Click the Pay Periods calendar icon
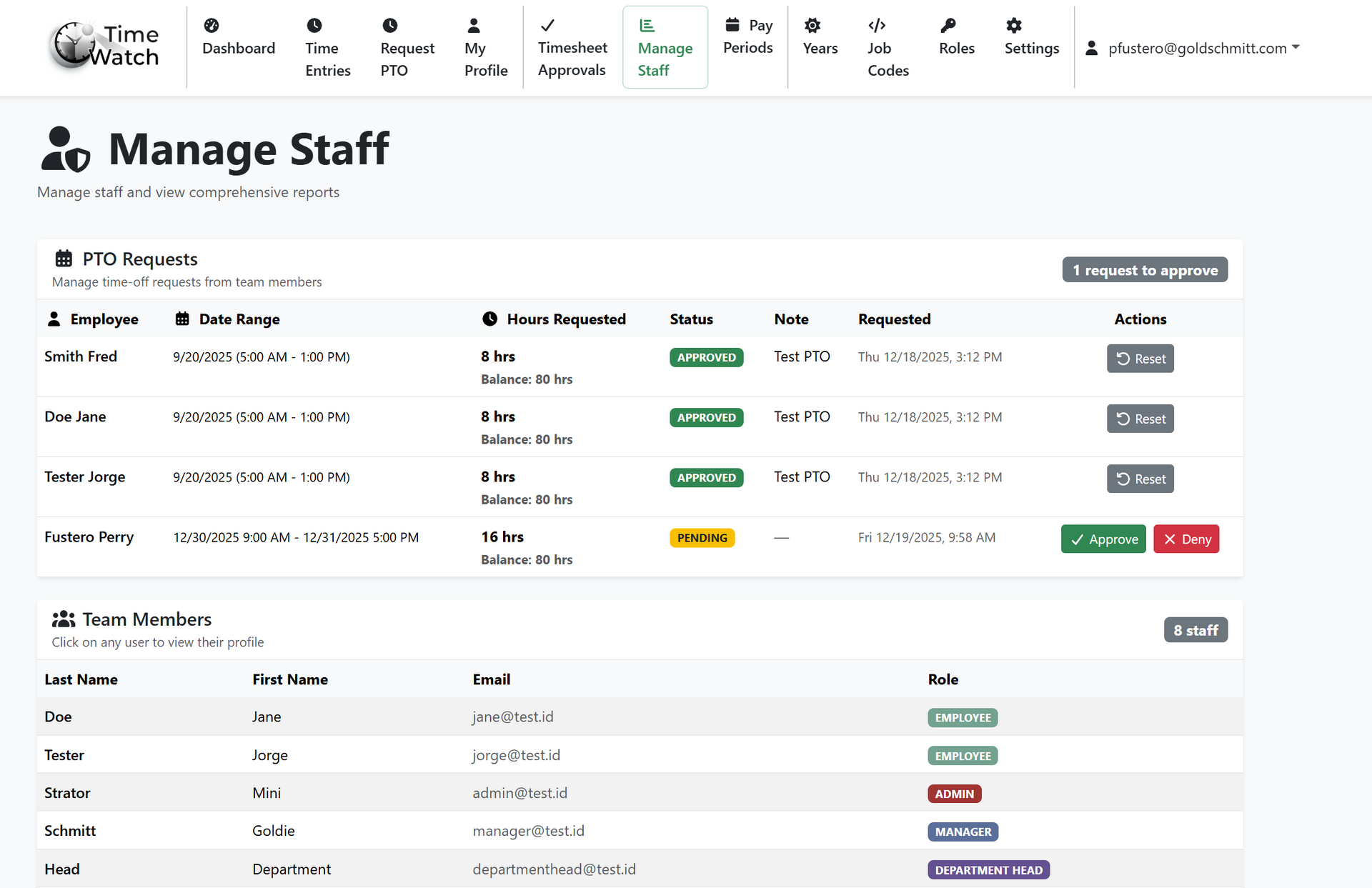1372x888 pixels. pyautogui.click(x=732, y=25)
